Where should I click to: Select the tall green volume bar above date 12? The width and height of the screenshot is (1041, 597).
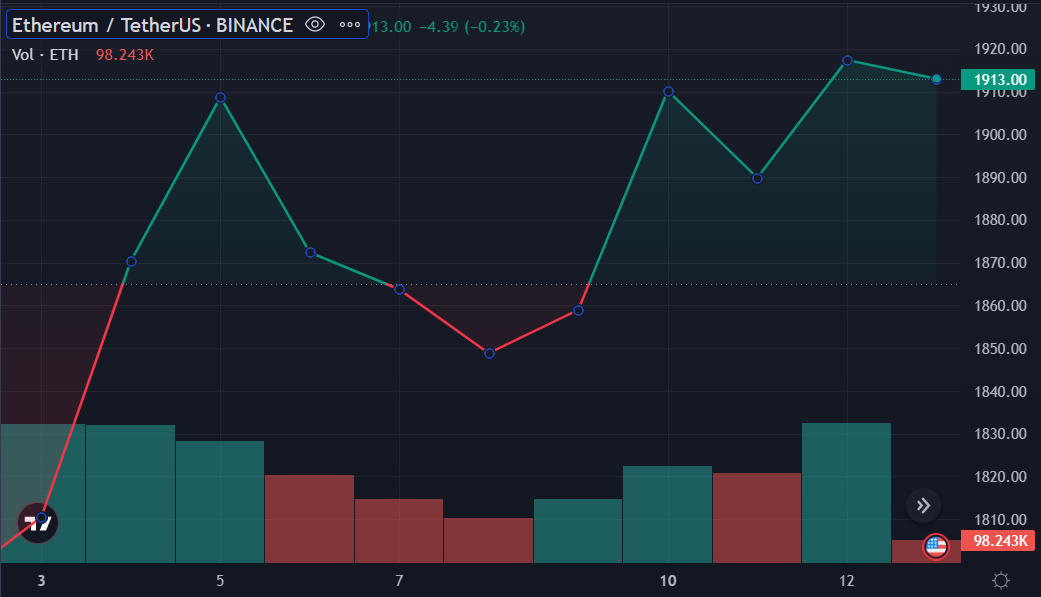coord(846,492)
